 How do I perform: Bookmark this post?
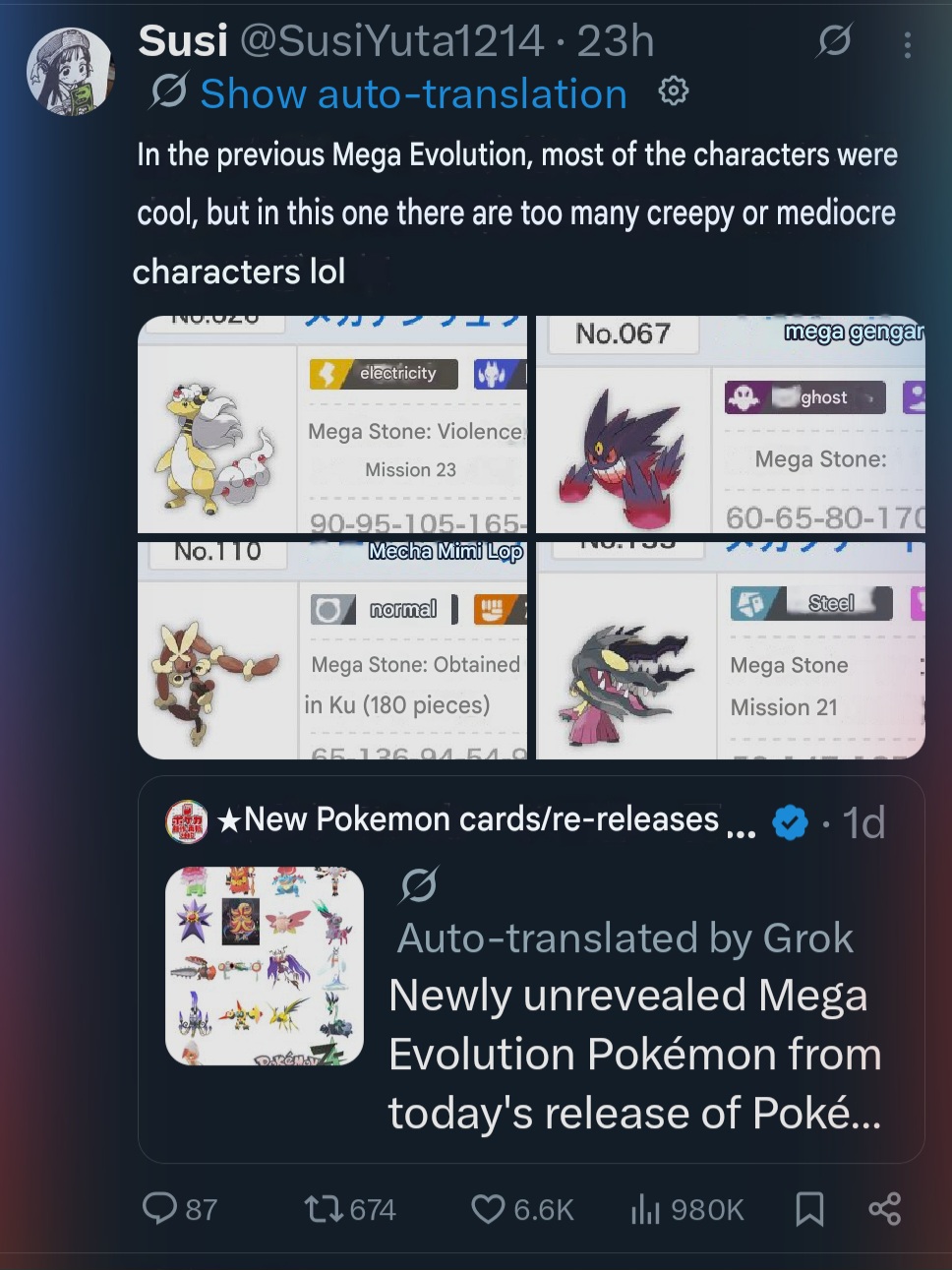[x=809, y=1209]
